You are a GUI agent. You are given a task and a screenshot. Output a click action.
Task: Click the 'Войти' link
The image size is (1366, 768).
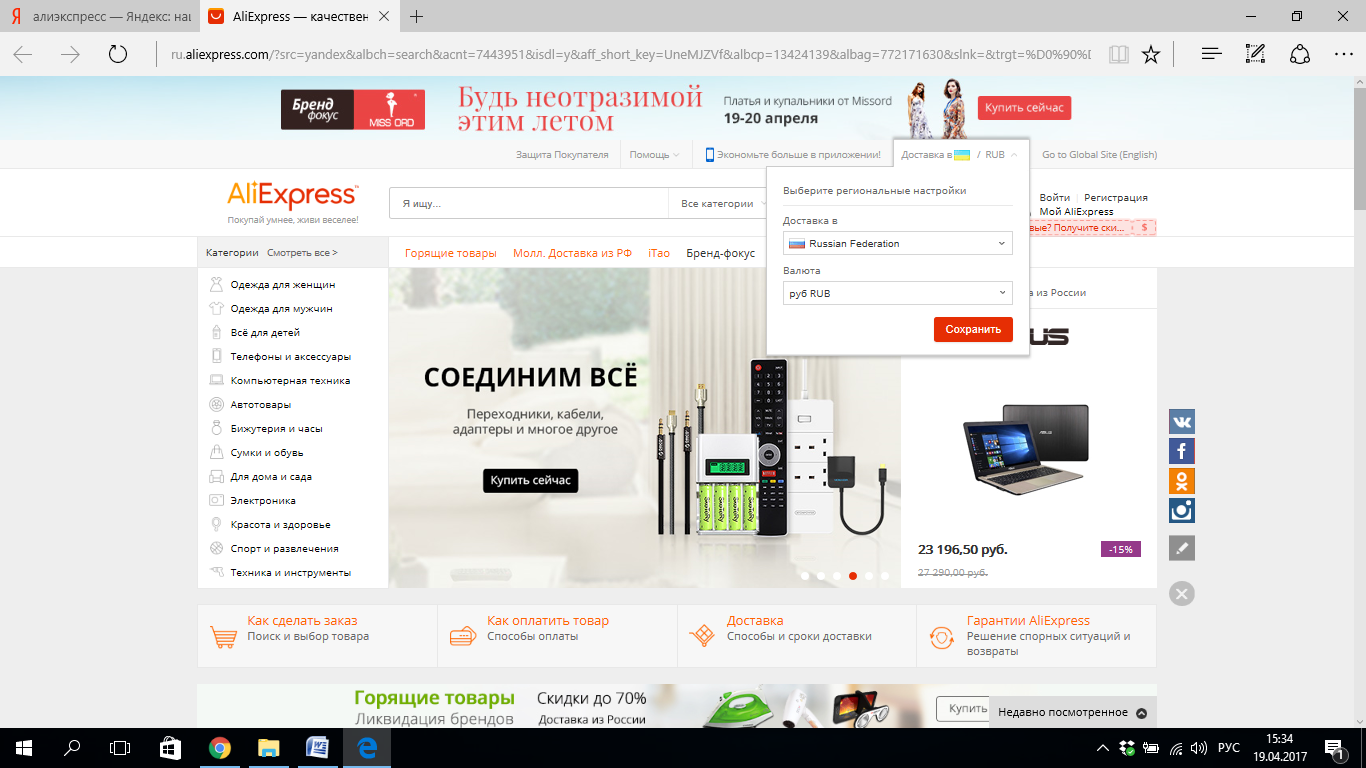[x=1054, y=198]
